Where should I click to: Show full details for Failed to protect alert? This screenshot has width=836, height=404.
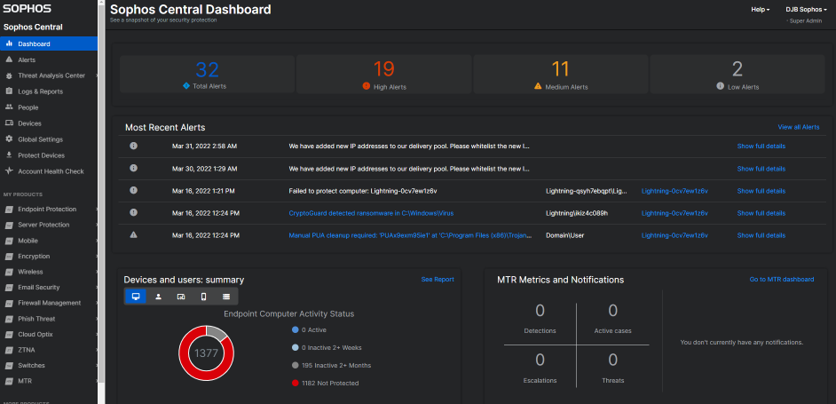(761, 191)
